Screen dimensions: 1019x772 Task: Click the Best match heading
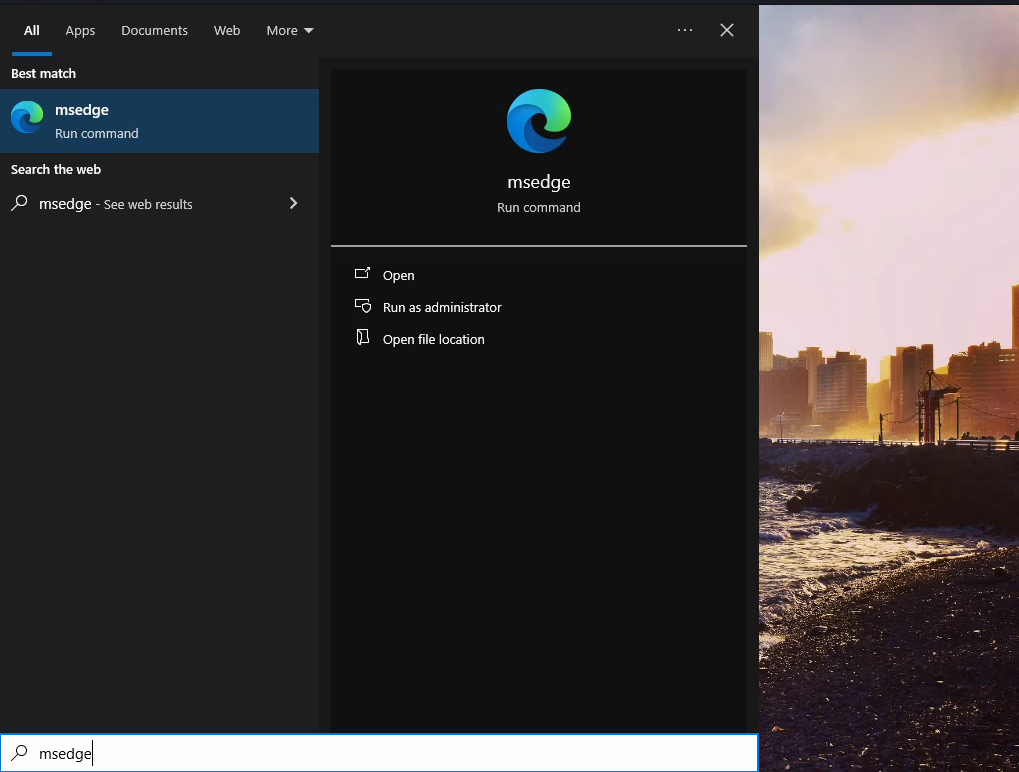click(x=44, y=73)
